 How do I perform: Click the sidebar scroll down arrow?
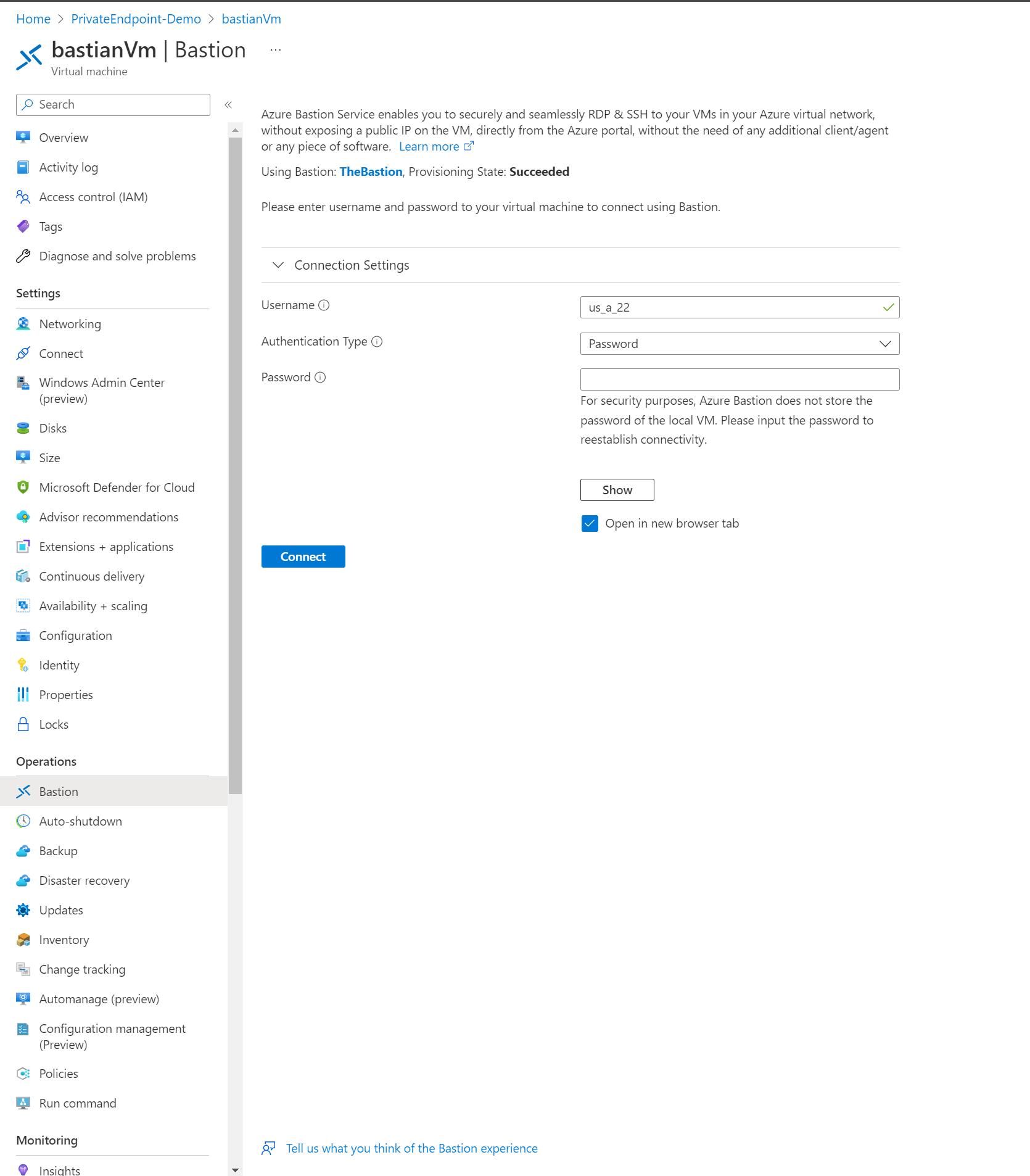tap(235, 1170)
